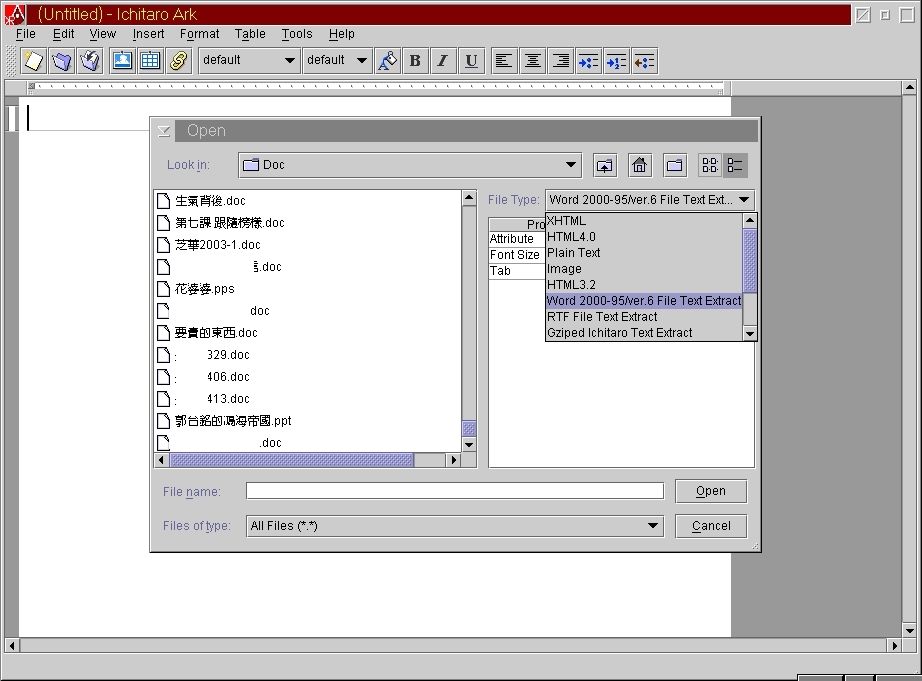922x681 pixels.
Task: Click the Open folder toolbar icon
Action: [62, 61]
